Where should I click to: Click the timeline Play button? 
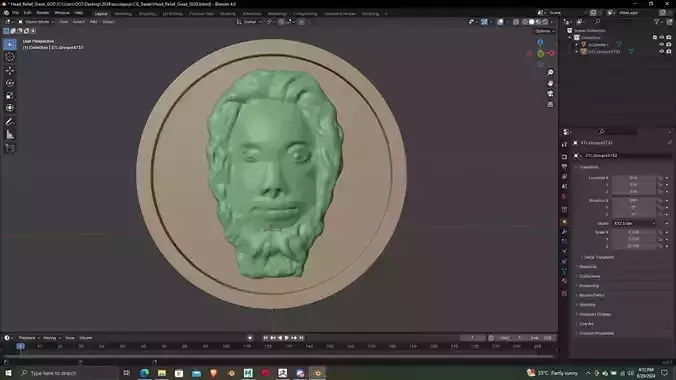point(287,338)
